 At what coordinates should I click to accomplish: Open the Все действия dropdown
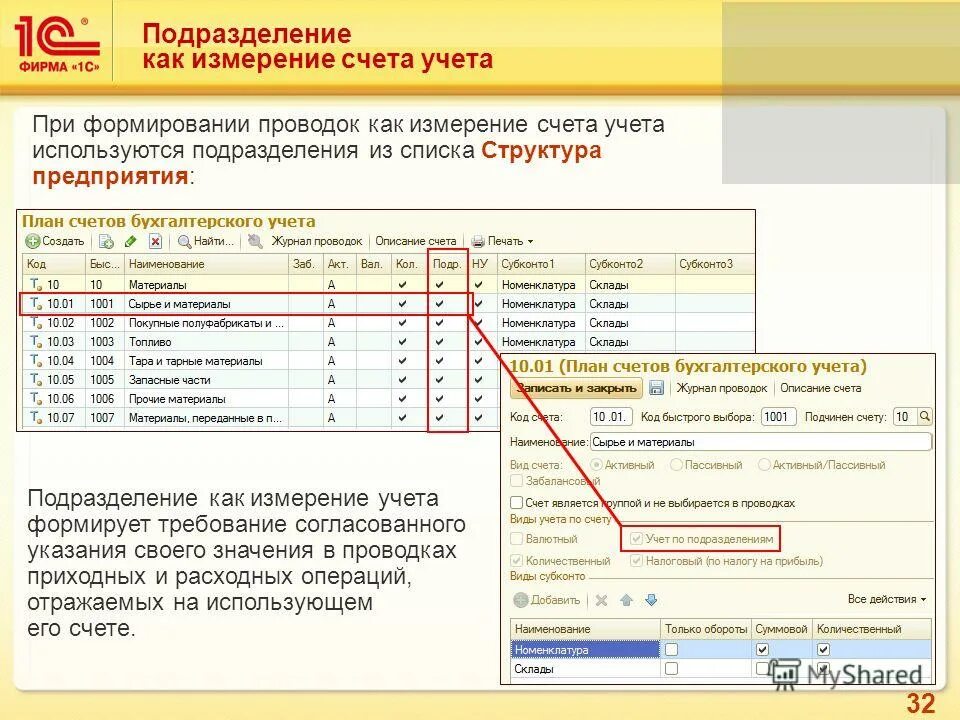(x=886, y=598)
